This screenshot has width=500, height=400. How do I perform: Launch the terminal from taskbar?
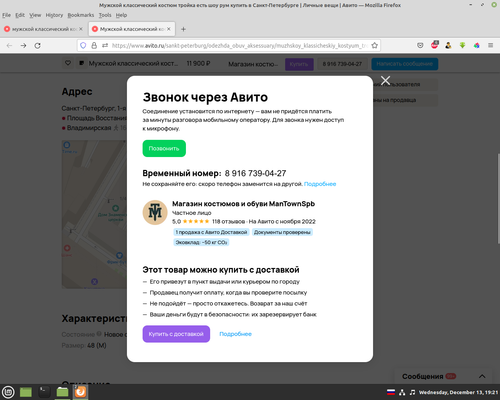pyautogui.click(x=44, y=392)
